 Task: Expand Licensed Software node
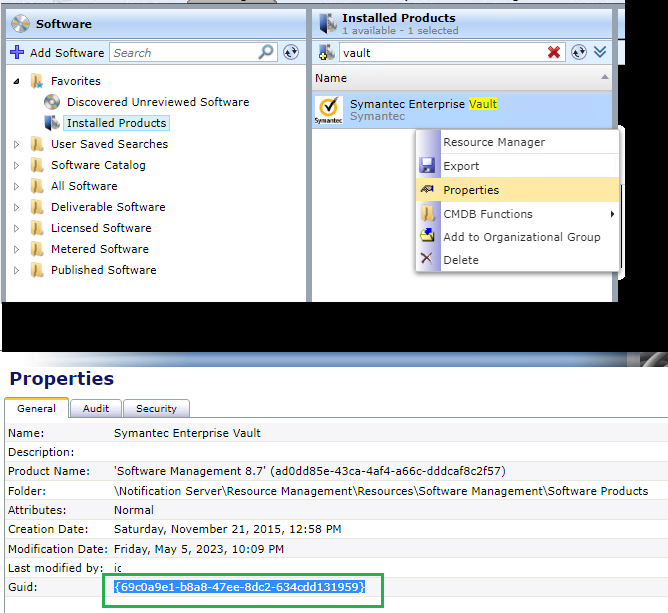[x=16, y=228]
